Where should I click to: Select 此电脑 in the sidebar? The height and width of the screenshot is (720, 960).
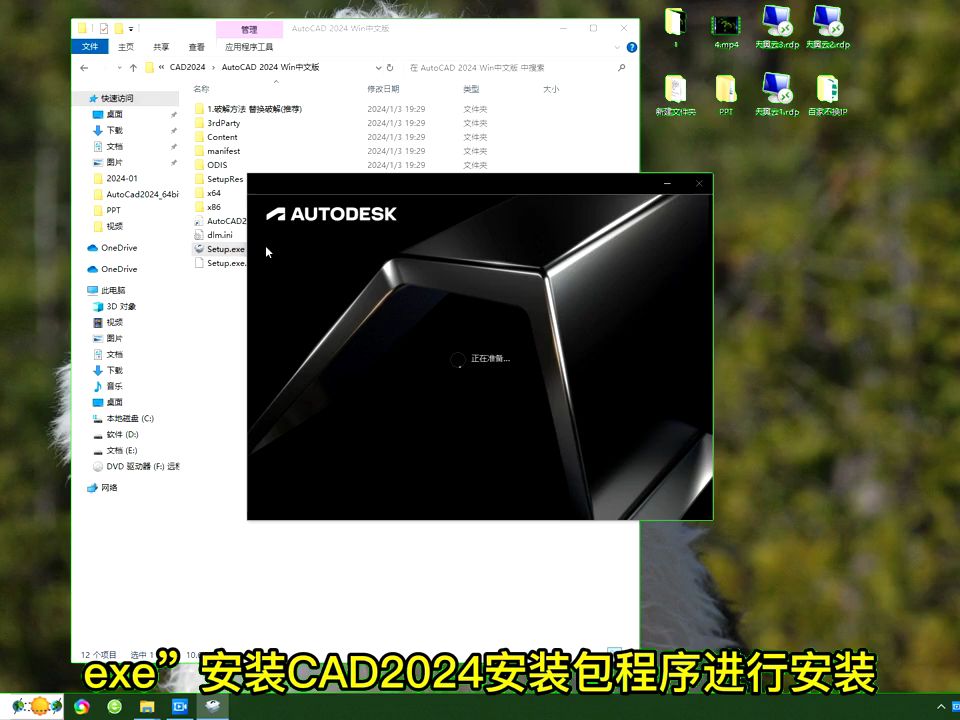113,290
